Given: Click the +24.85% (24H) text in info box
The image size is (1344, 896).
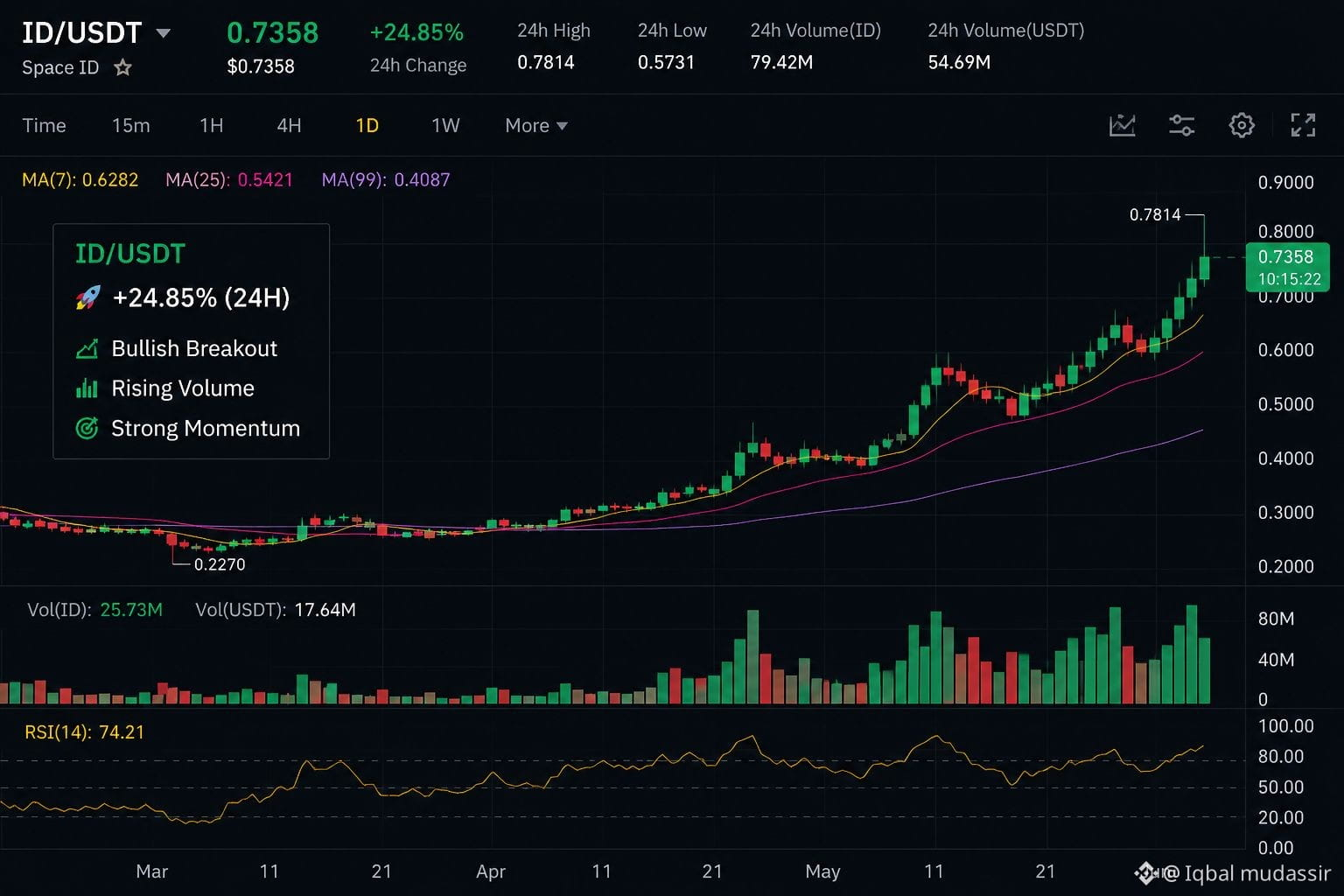Looking at the screenshot, I should tap(201, 297).
